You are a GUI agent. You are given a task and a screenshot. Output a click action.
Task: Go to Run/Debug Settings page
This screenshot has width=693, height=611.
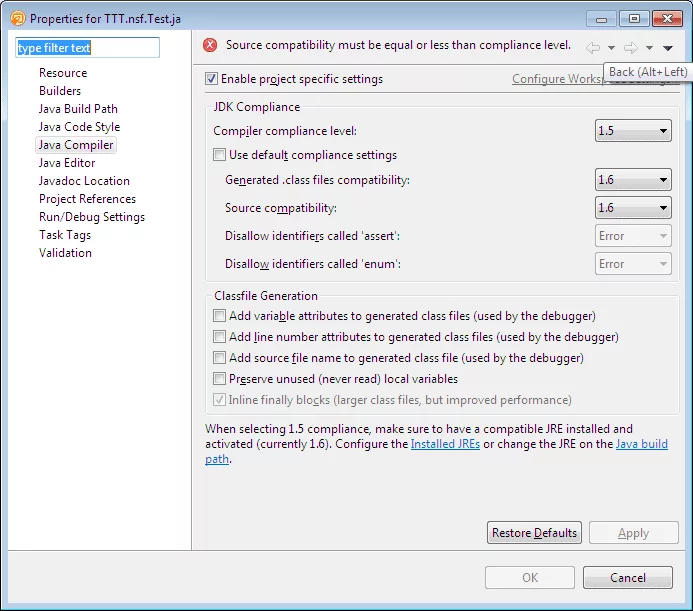pyautogui.click(x=92, y=217)
